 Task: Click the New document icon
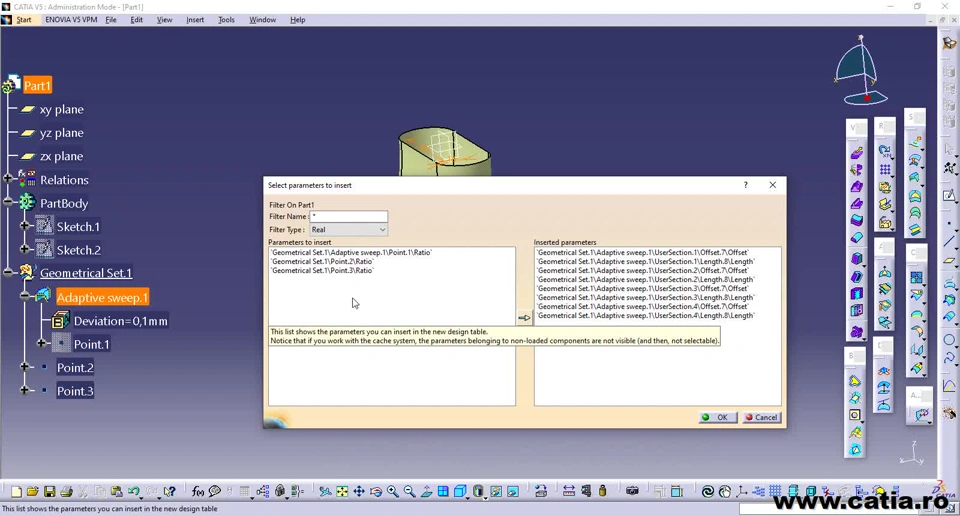tap(17, 491)
